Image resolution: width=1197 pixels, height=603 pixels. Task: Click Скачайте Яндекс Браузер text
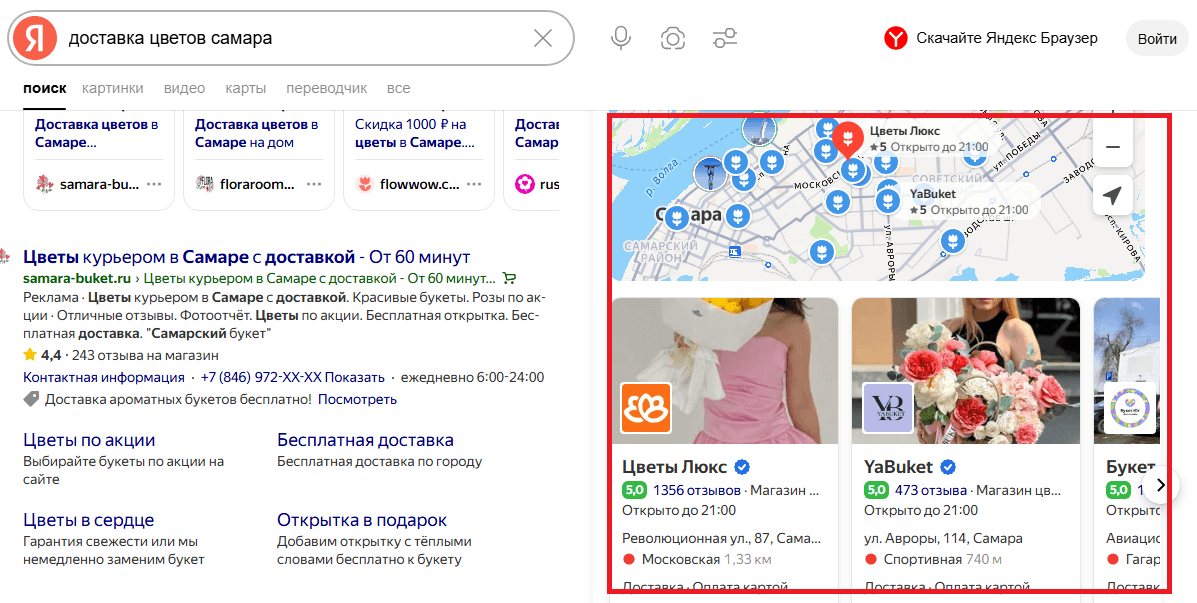(1007, 38)
